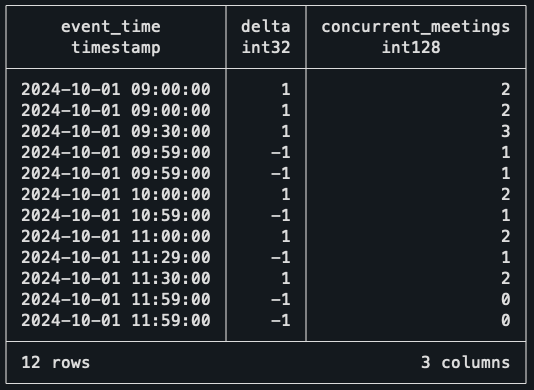The image size is (534, 390).
Task: Click the int32 type label
Action: [x=266, y=47]
